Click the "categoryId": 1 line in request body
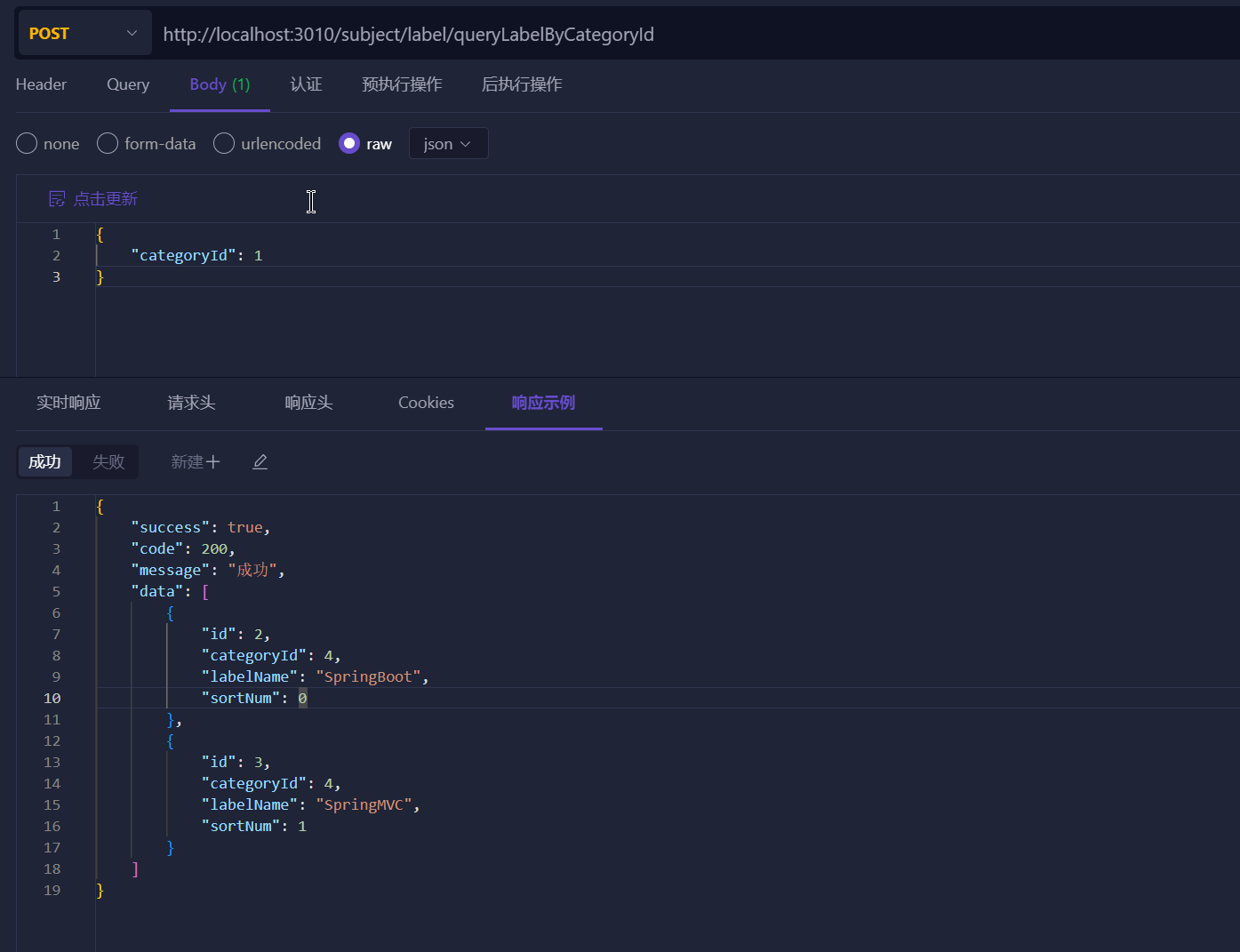Viewport: 1240px width, 952px height. (x=196, y=255)
